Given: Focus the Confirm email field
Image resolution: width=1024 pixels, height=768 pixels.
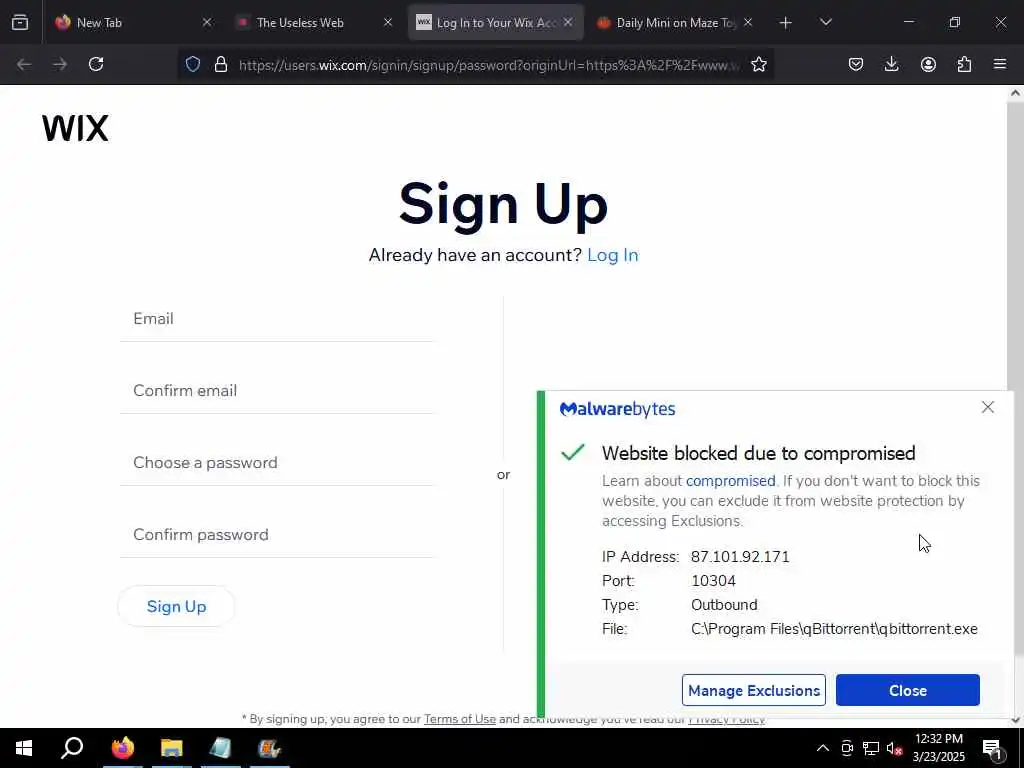Looking at the screenshot, I should pos(277,391).
